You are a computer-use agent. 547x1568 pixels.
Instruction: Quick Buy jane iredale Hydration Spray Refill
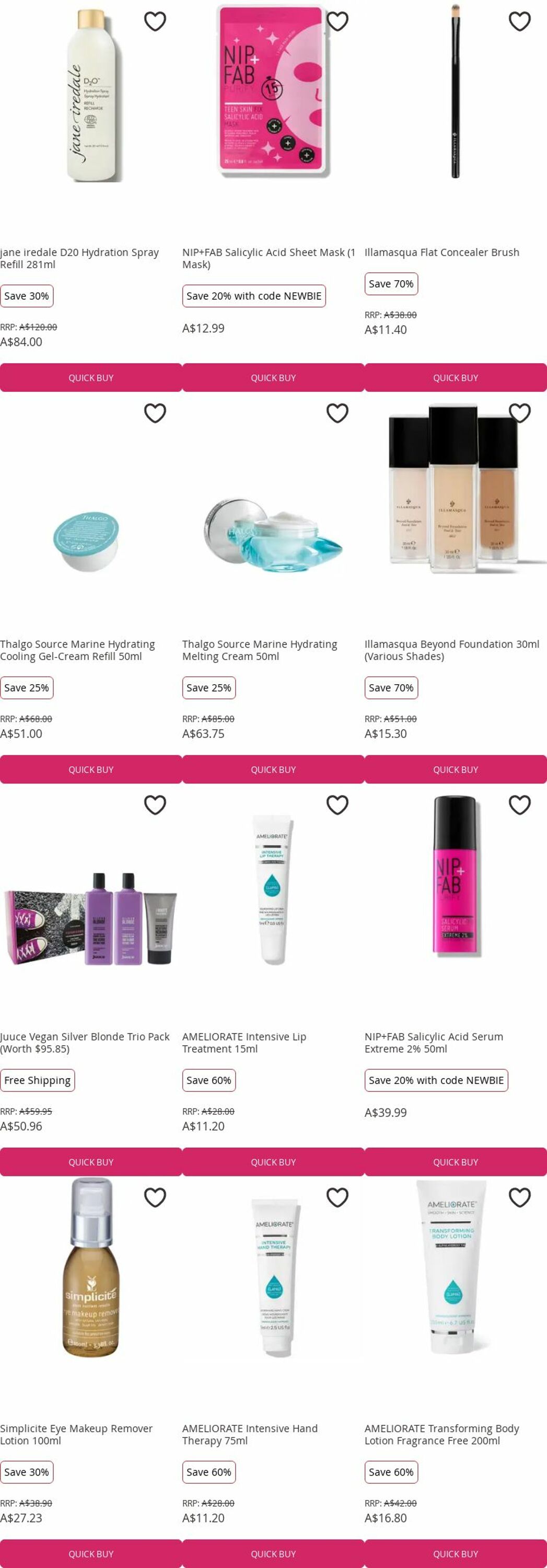pyautogui.click(x=91, y=377)
